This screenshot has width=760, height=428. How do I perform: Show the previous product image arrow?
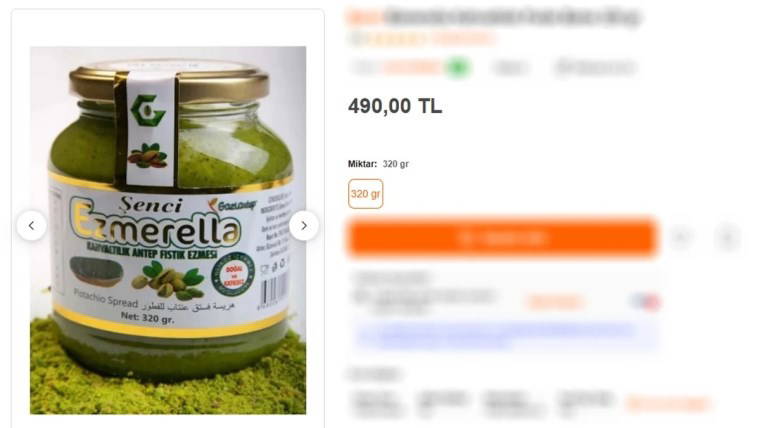click(x=32, y=225)
